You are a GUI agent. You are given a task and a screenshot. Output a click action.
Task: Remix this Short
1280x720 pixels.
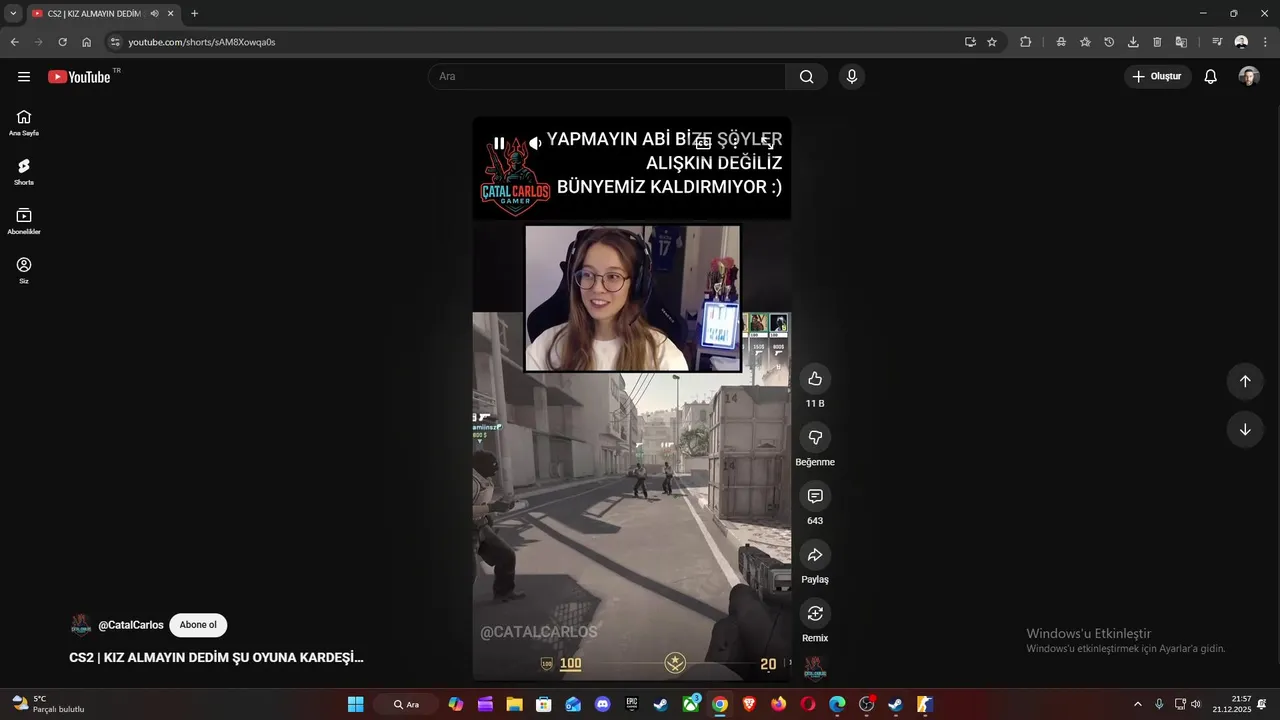(x=815, y=613)
